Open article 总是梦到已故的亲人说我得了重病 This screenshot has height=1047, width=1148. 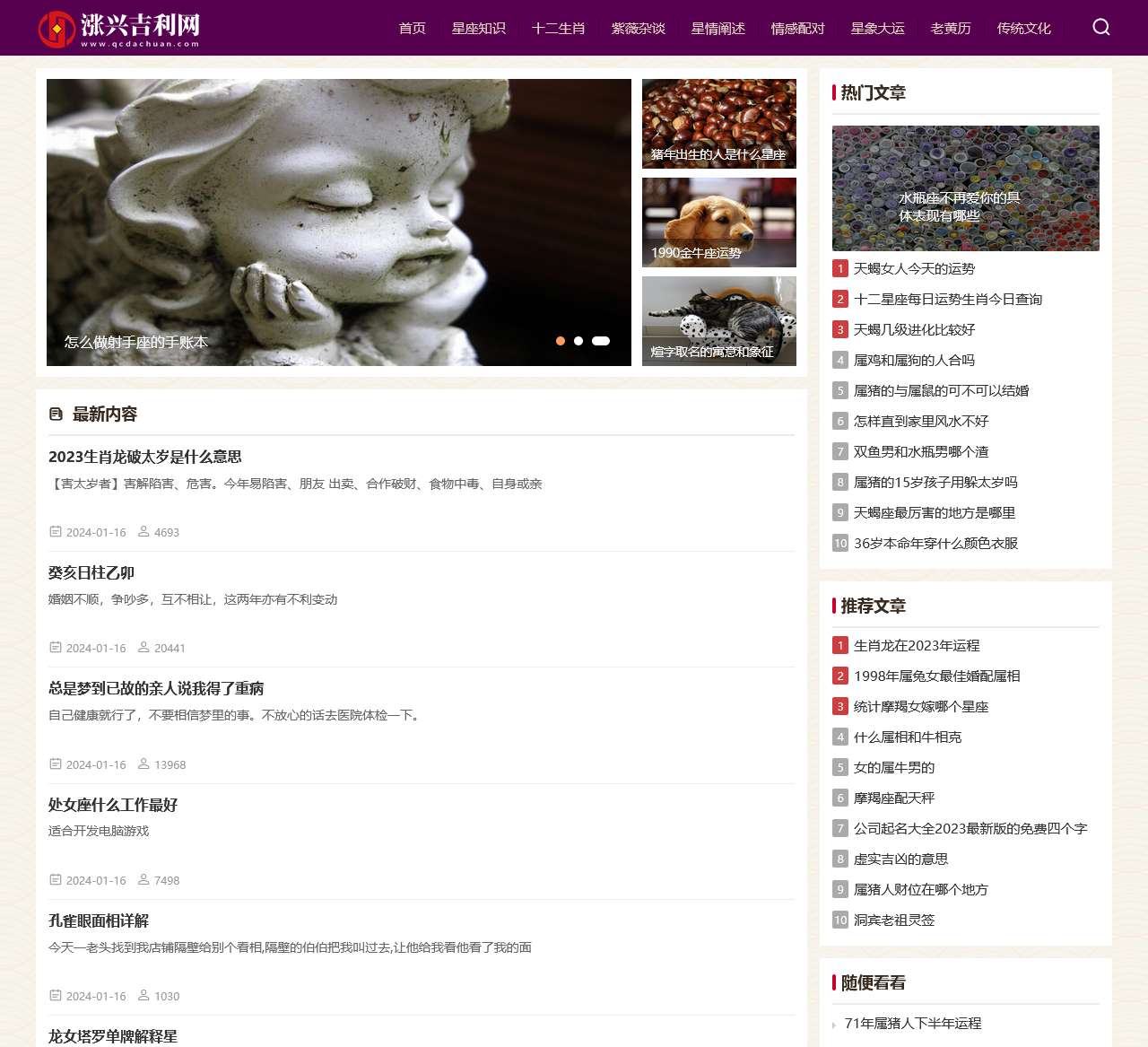(156, 688)
